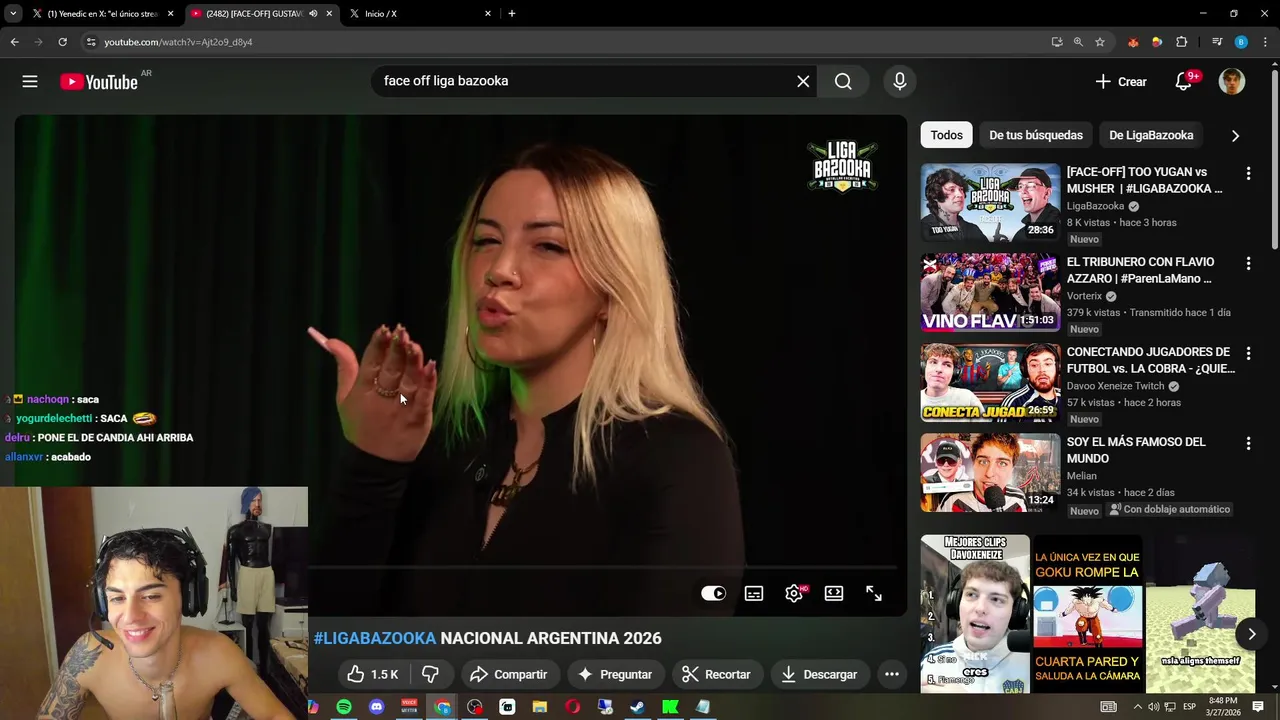
Task: Open the Goku rompe la cuarta pared Short
Action: 1087,614
